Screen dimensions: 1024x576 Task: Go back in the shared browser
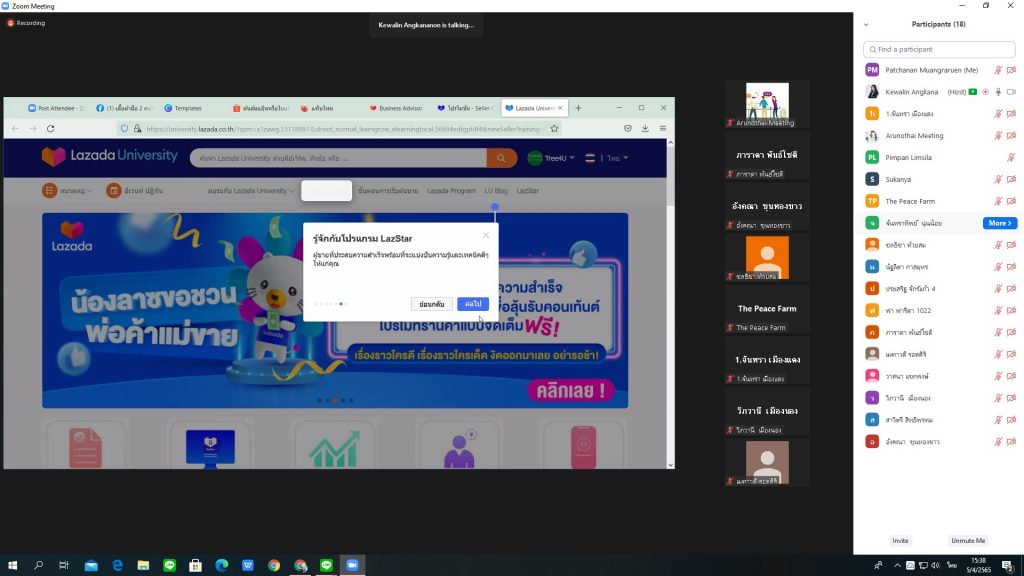[16, 129]
